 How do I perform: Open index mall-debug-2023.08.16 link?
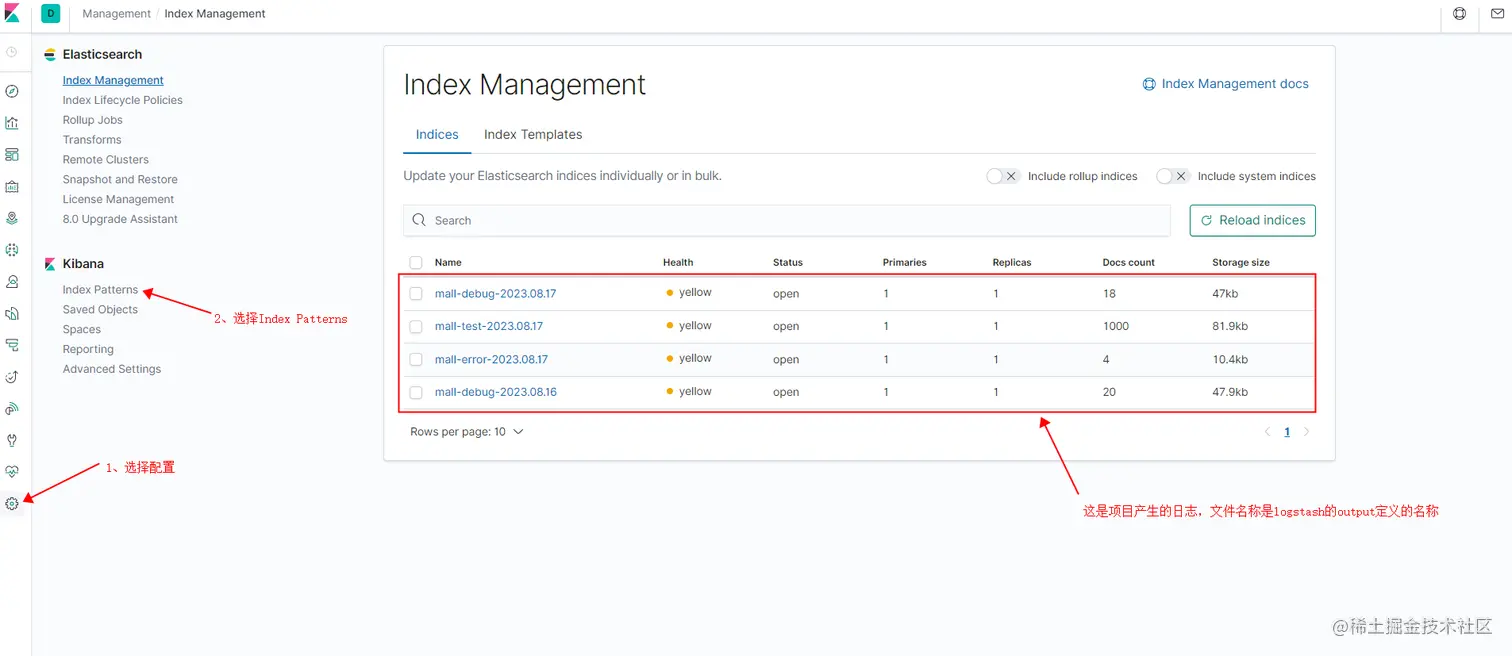click(495, 392)
